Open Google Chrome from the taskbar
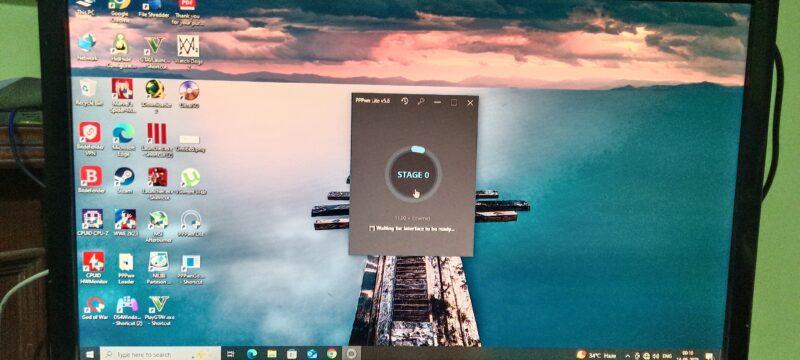The height and width of the screenshot is (360, 800). [x=332, y=353]
